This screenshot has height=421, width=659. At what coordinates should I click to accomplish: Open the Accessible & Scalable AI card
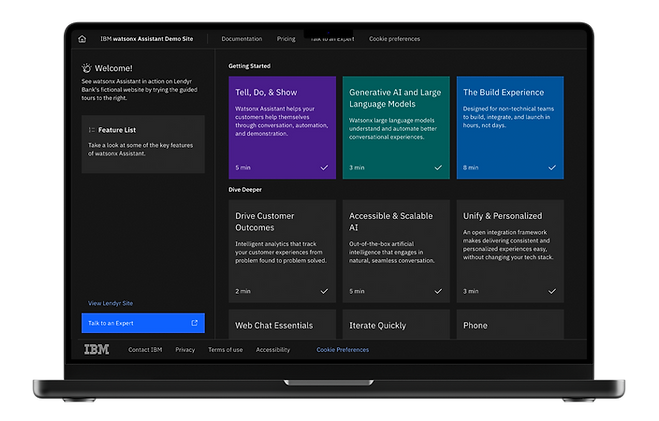(396, 251)
